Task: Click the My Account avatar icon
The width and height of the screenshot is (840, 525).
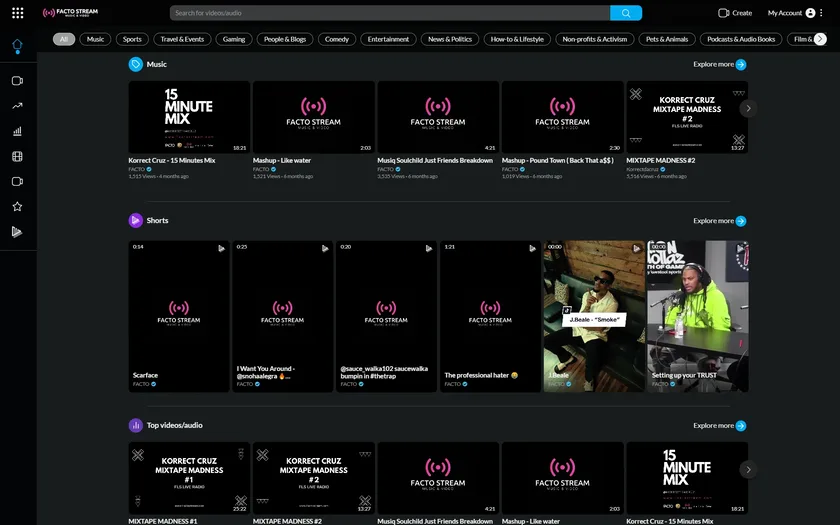Action: (810, 13)
